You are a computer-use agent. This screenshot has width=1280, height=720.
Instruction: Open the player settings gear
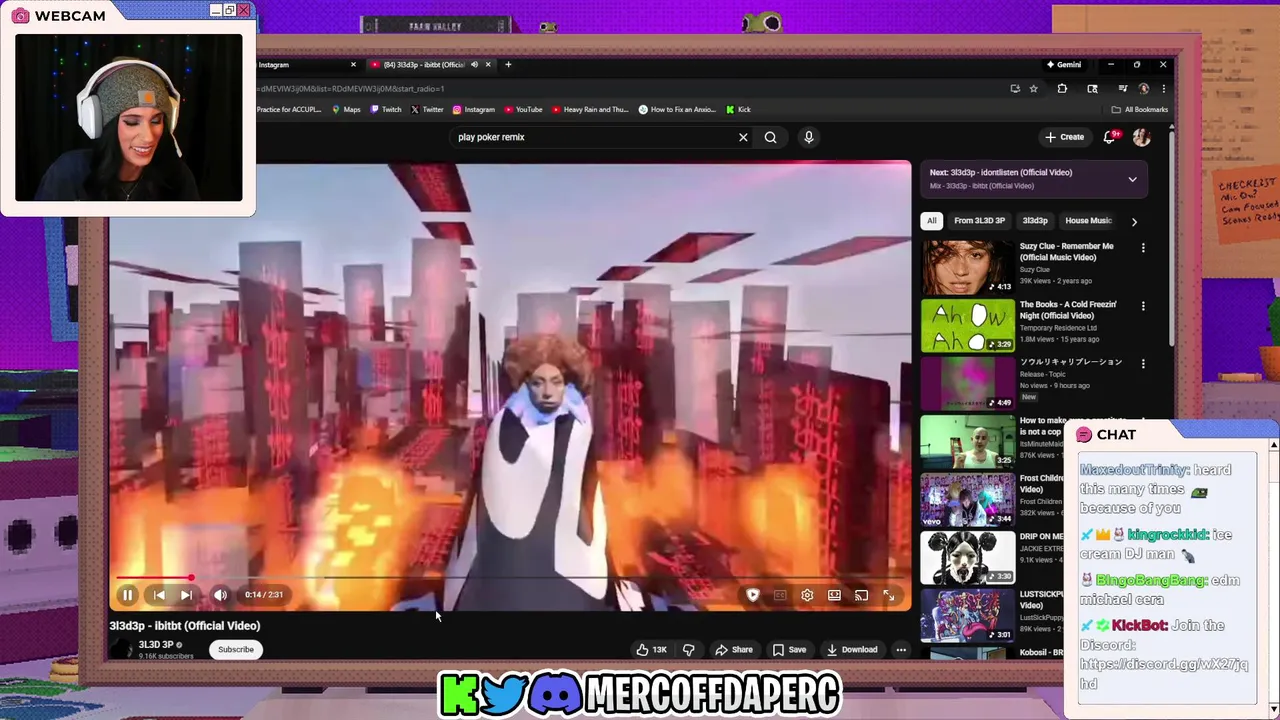807,595
